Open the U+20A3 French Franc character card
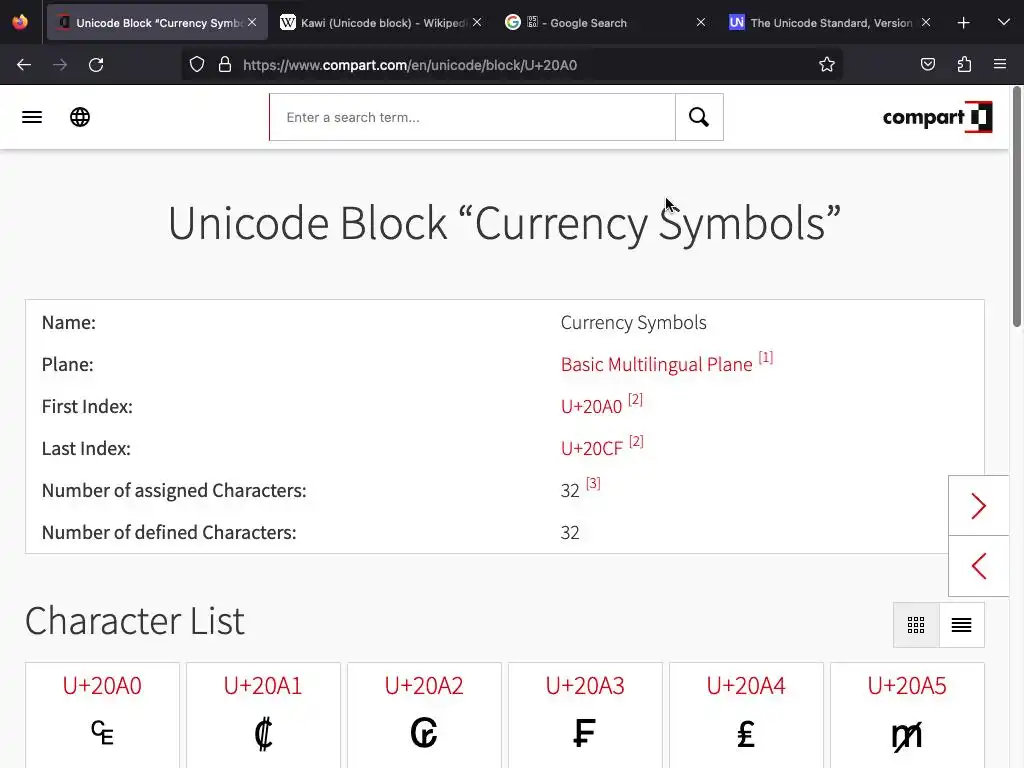 pyautogui.click(x=585, y=715)
